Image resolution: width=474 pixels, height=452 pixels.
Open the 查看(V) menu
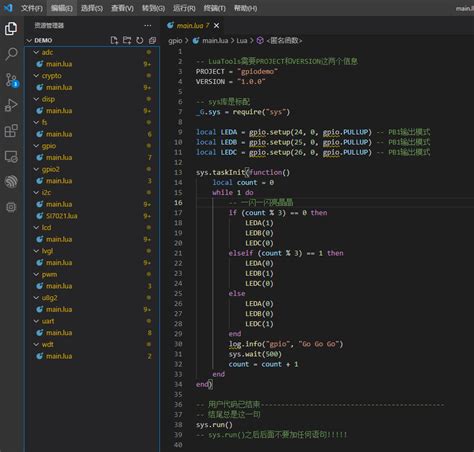[122, 8]
